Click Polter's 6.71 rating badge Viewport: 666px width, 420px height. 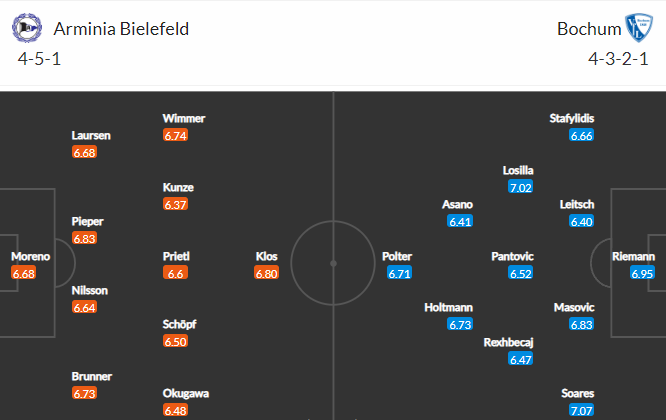coord(399,273)
